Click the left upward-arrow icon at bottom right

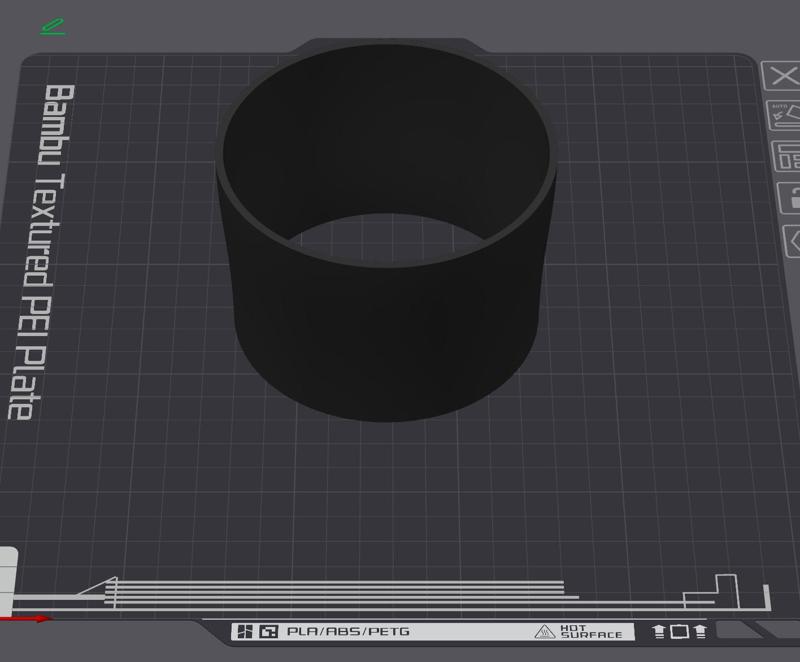[658, 631]
